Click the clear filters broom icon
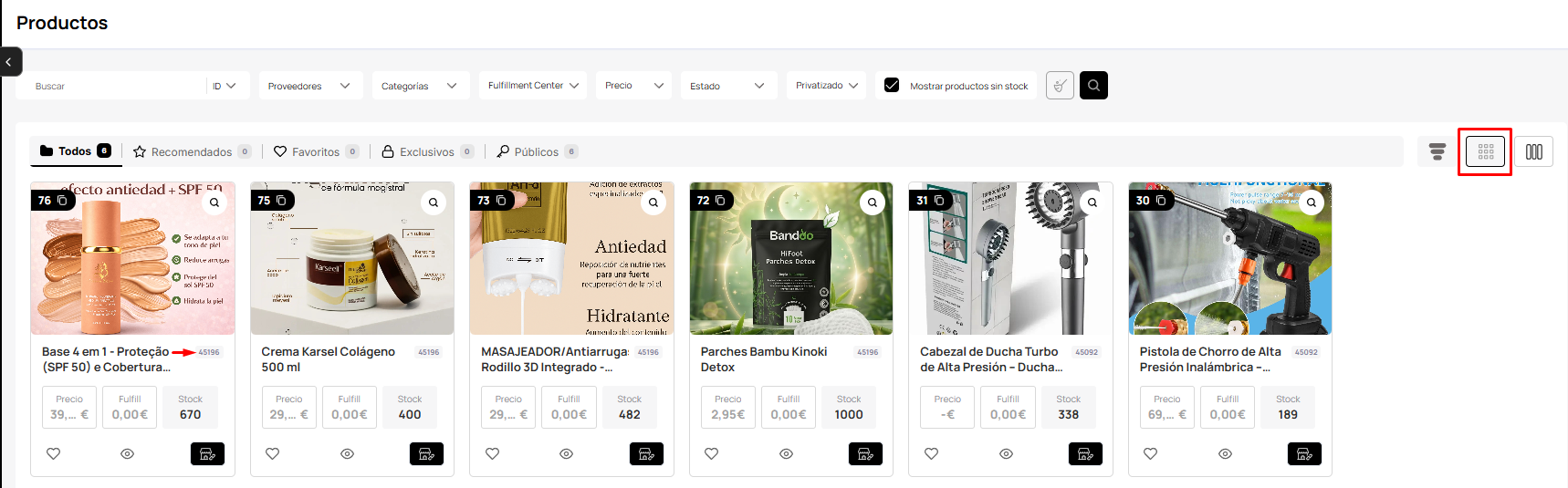This screenshot has height=488, width=1568. (1060, 86)
